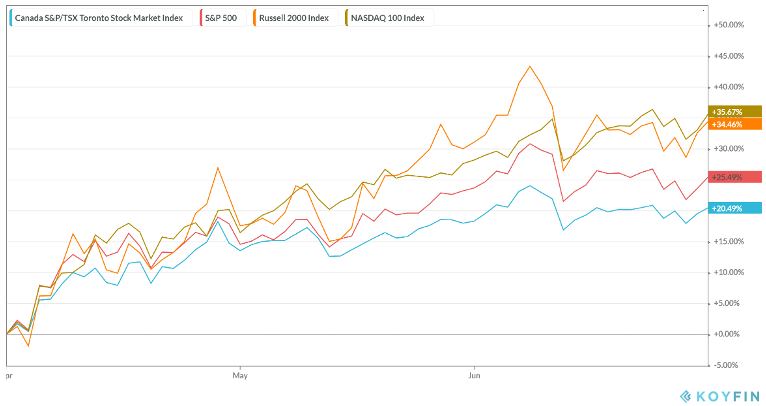This screenshot has height=406, width=766.
Task: Click the +20.49% TSX value label
Action: click(x=735, y=208)
